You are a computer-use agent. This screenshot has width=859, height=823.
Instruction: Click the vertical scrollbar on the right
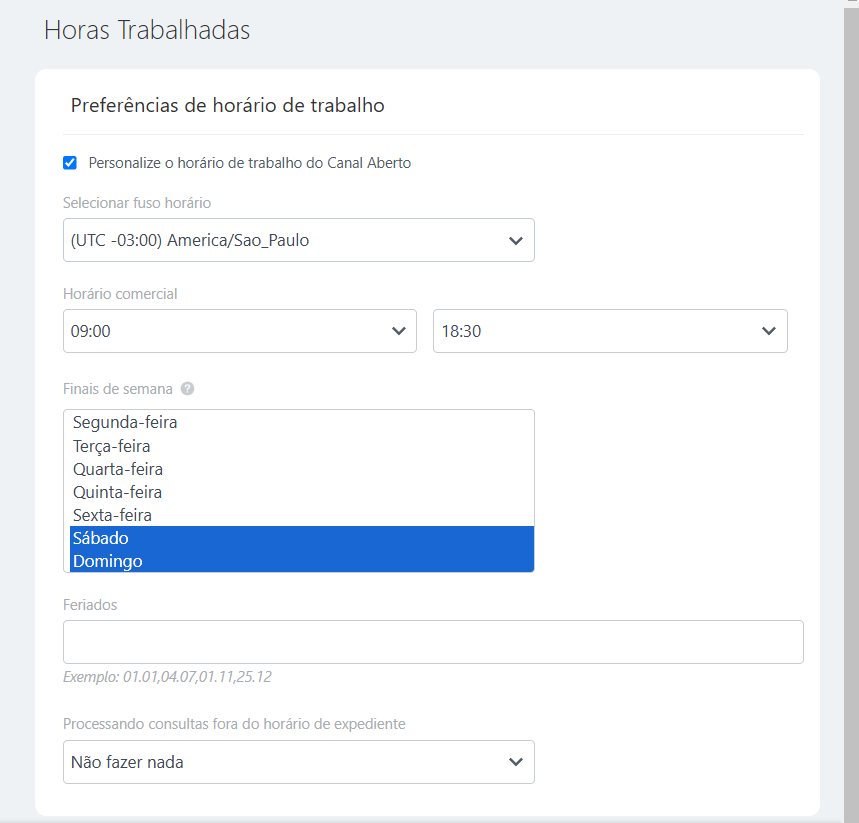[851, 400]
